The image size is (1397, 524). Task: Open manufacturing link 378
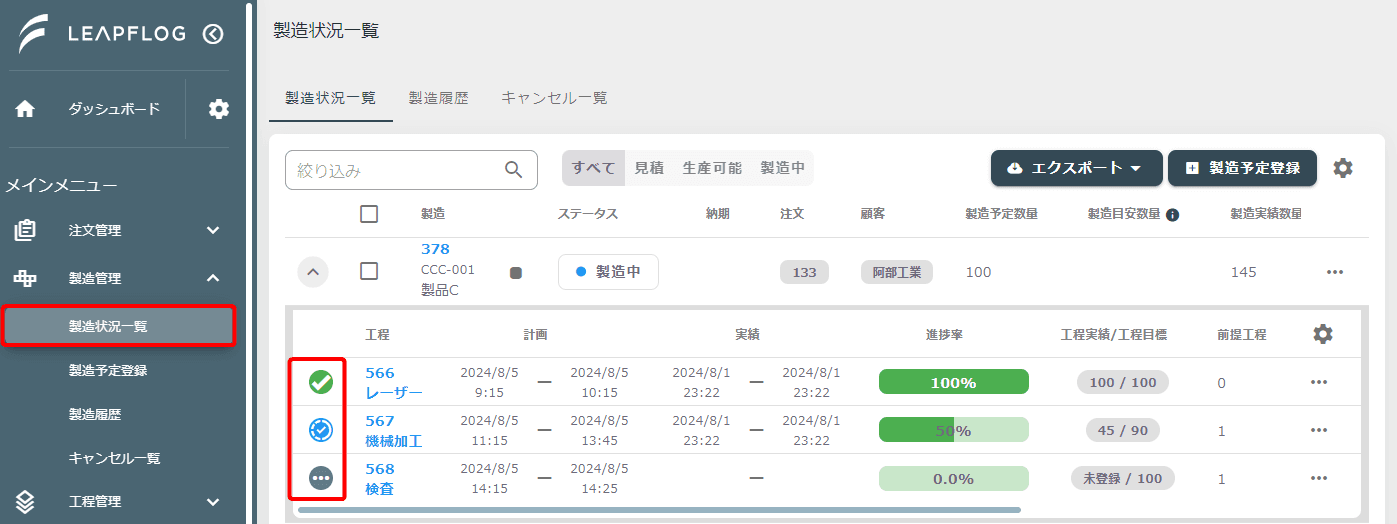(x=436, y=249)
